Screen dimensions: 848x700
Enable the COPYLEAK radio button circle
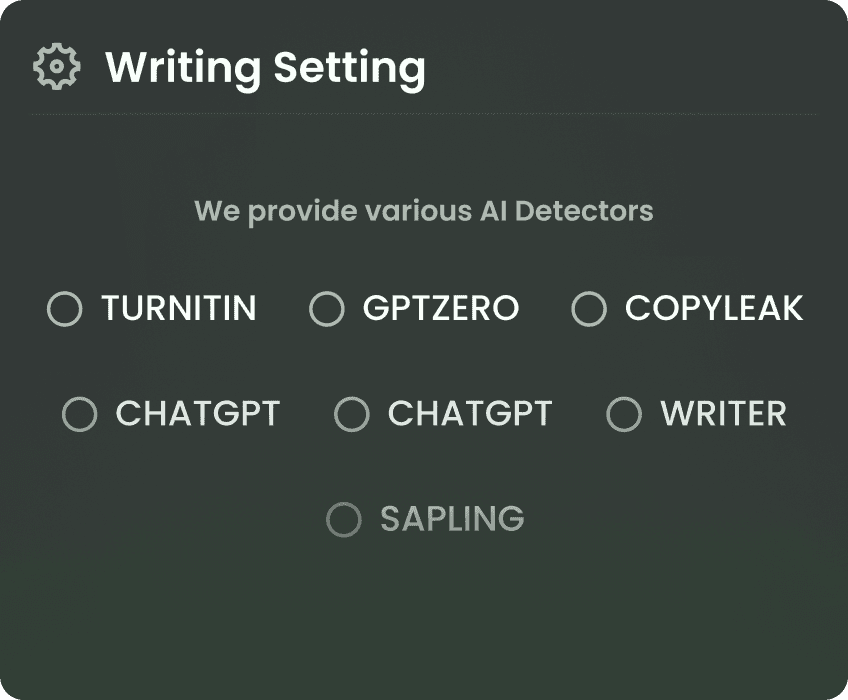(x=589, y=308)
